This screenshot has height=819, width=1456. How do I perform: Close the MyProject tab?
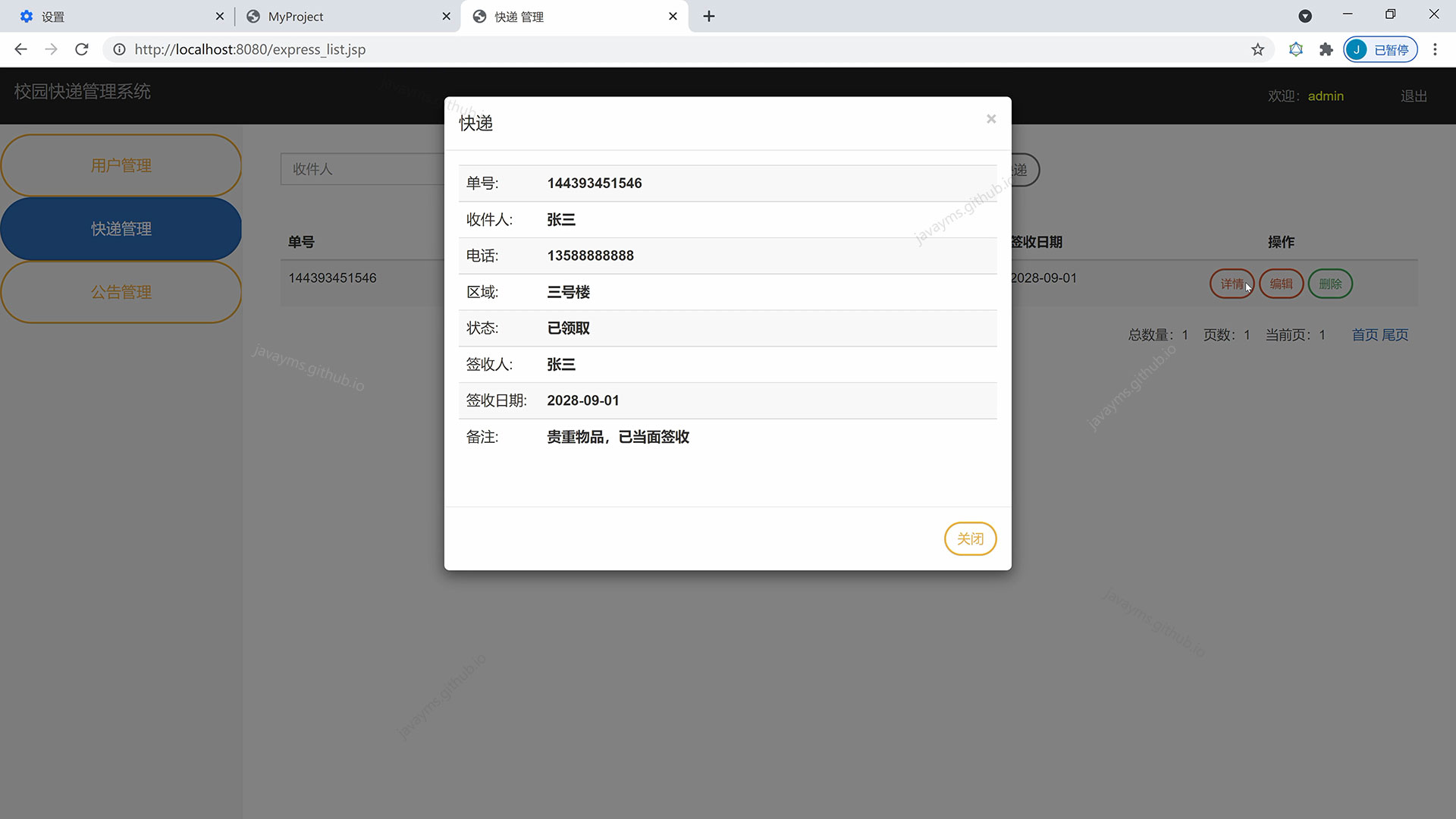point(446,16)
